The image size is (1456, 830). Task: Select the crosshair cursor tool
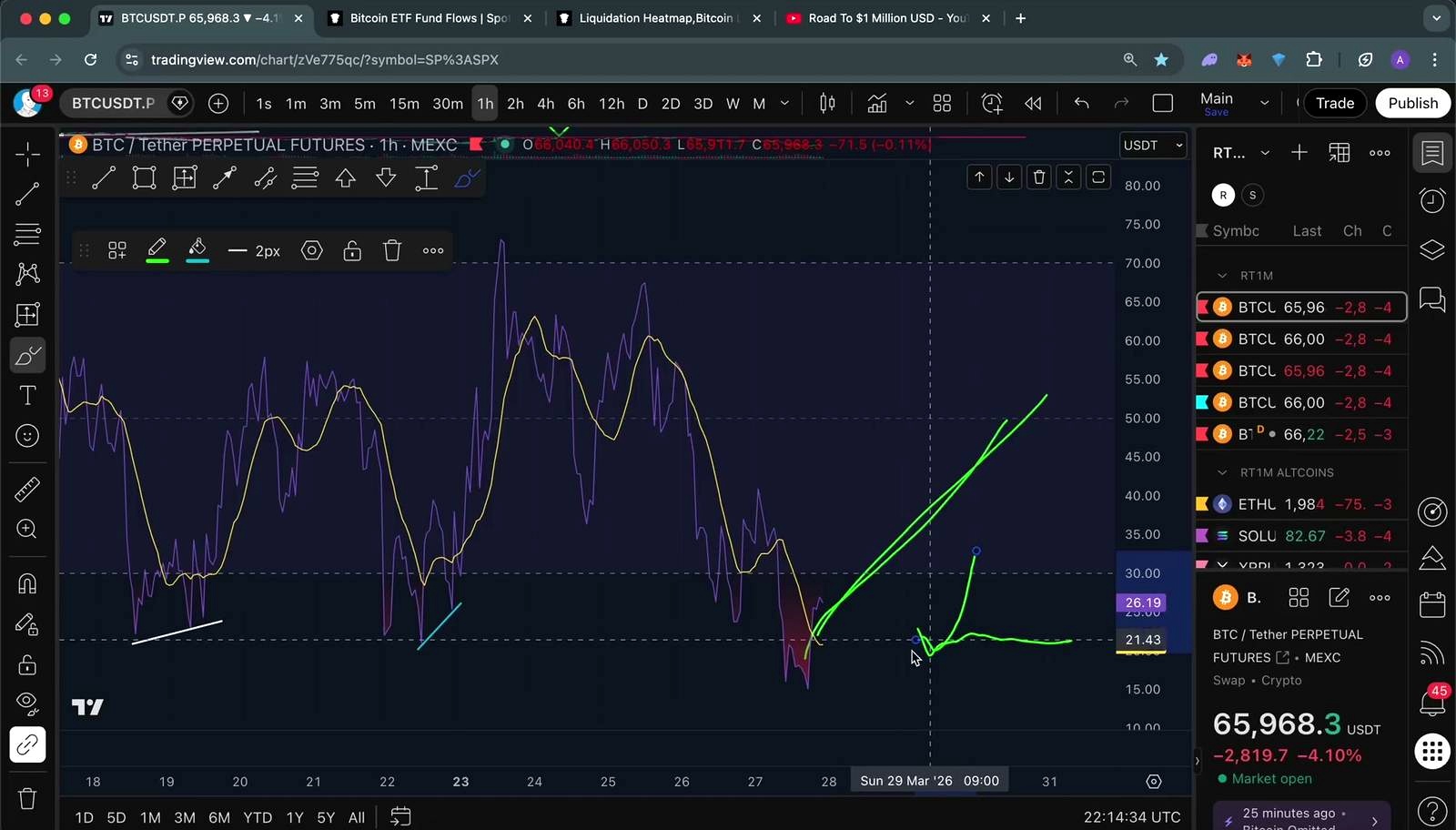tap(27, 154)
